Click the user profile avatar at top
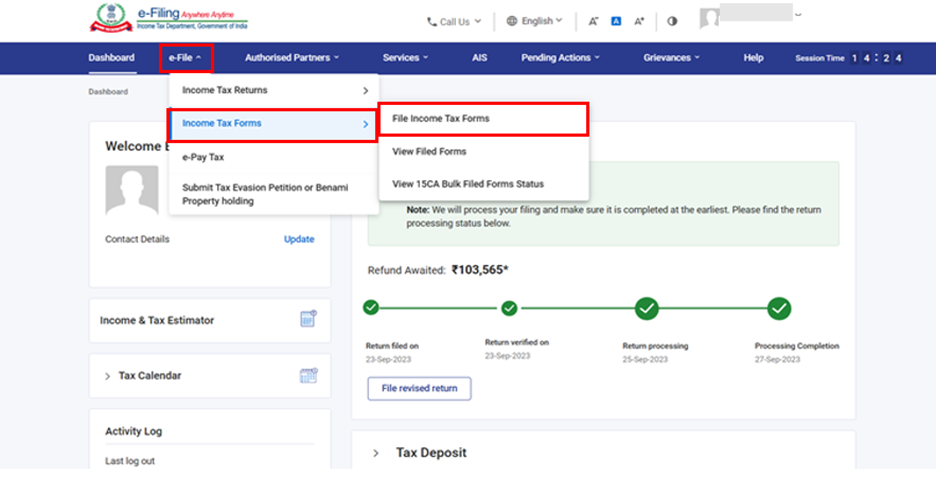936x478 pixels. click(709, 19)
